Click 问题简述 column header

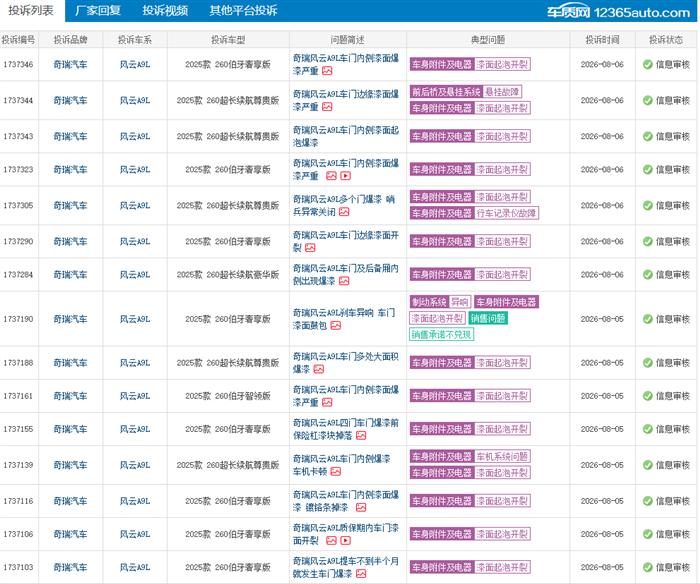point(348,40)
